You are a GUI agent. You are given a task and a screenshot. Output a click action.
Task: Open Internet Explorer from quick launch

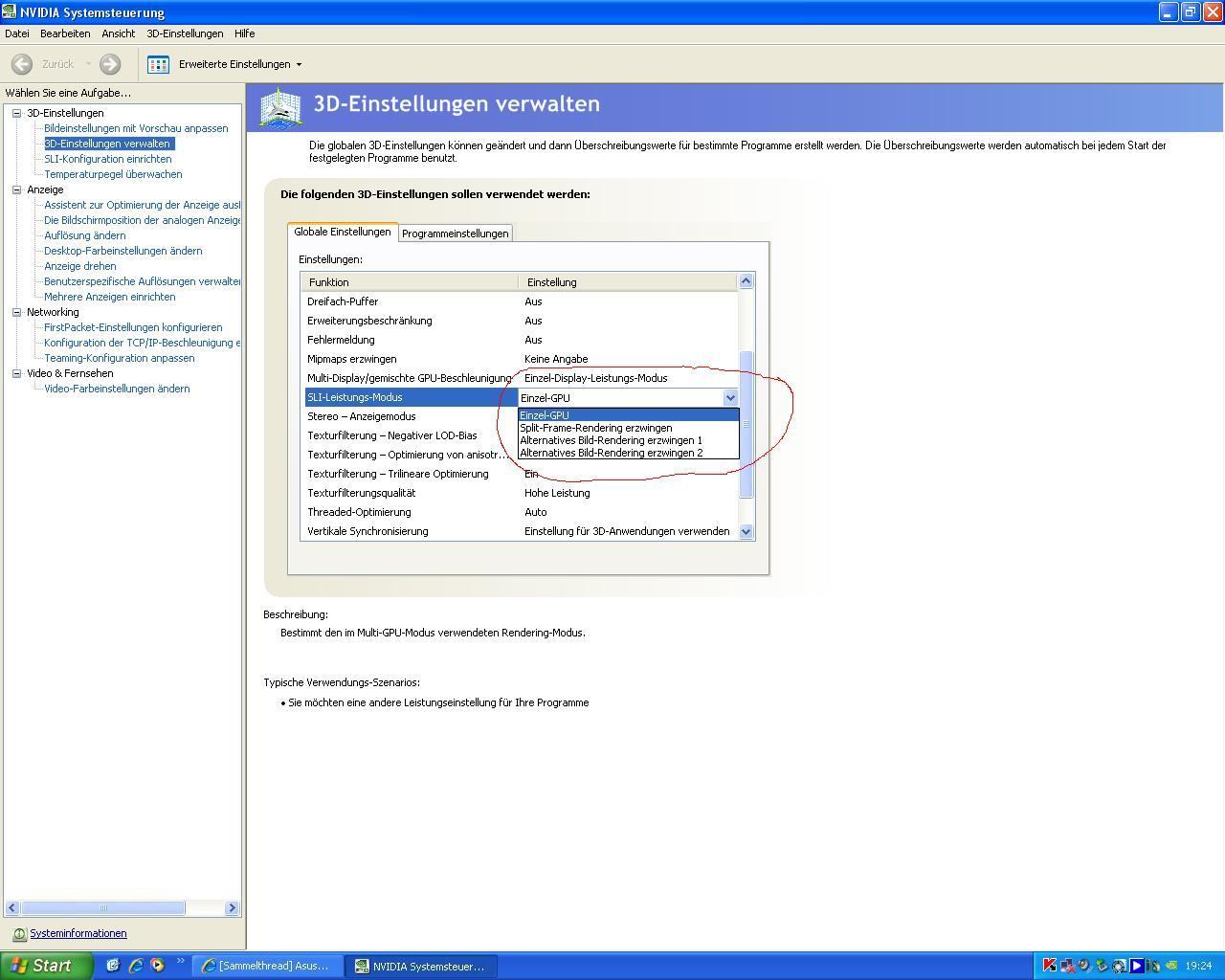135,966
